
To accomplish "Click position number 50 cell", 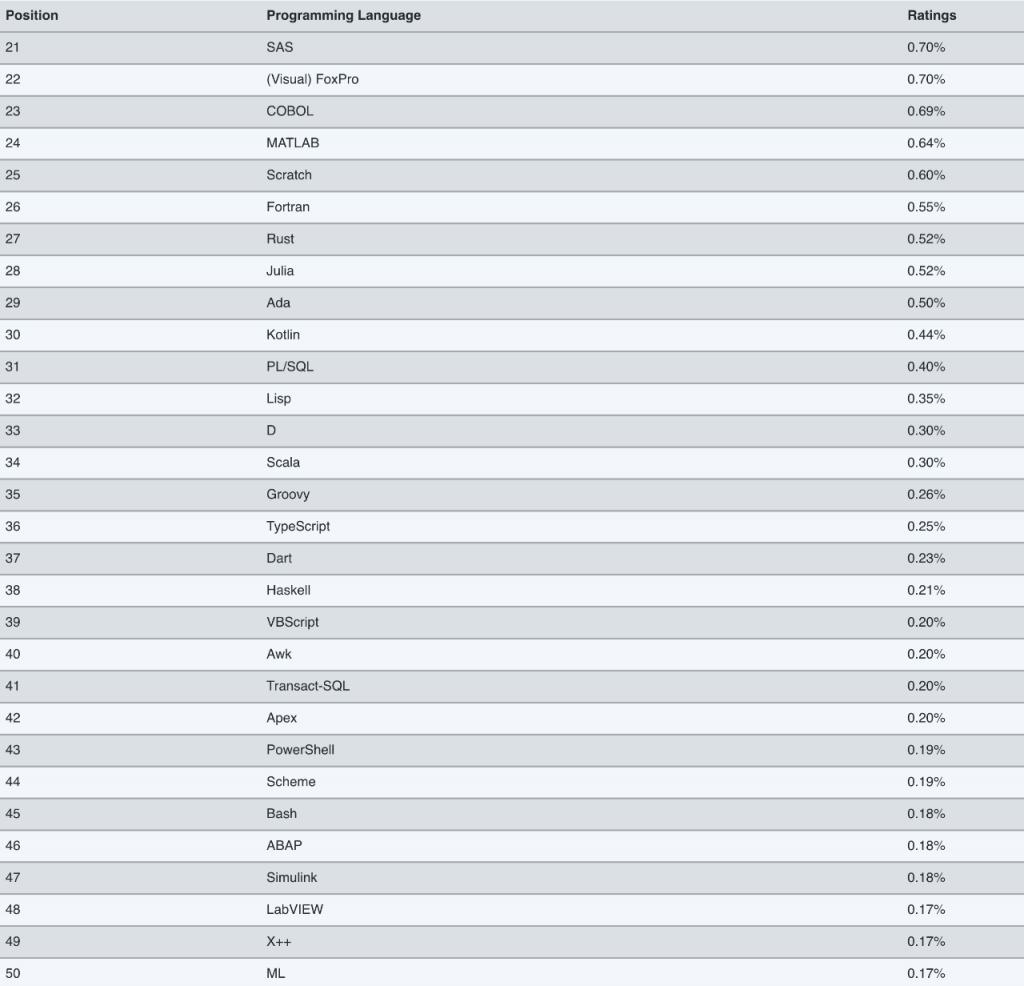I will point(12,974).
